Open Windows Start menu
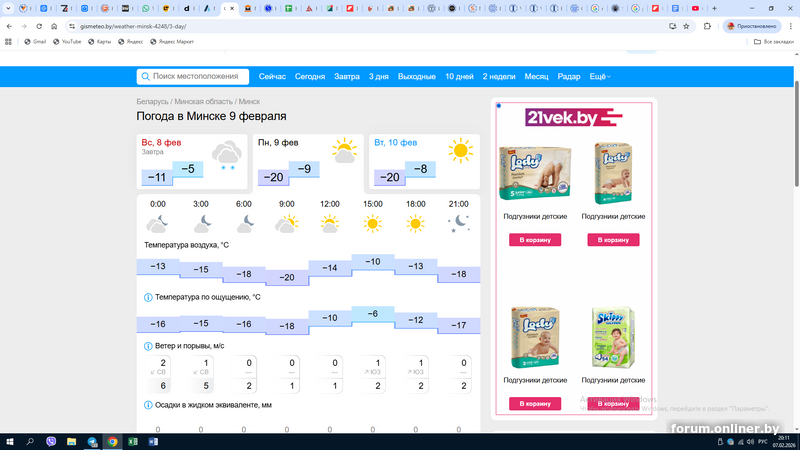This screenshot has width=800, height=450. click(9, 442)
